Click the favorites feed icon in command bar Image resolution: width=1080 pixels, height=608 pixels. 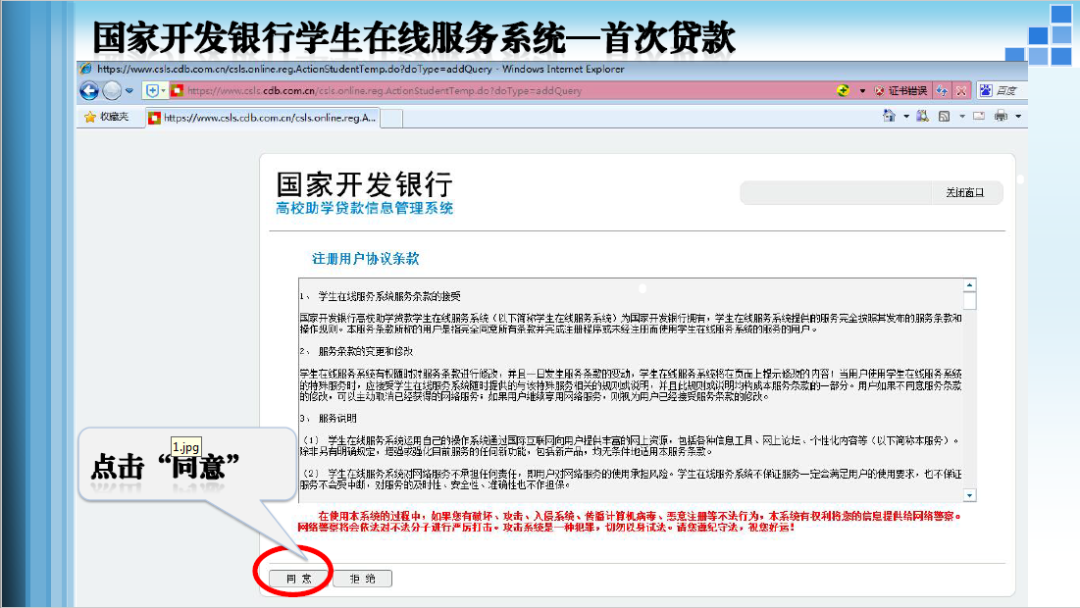[922, 116]
